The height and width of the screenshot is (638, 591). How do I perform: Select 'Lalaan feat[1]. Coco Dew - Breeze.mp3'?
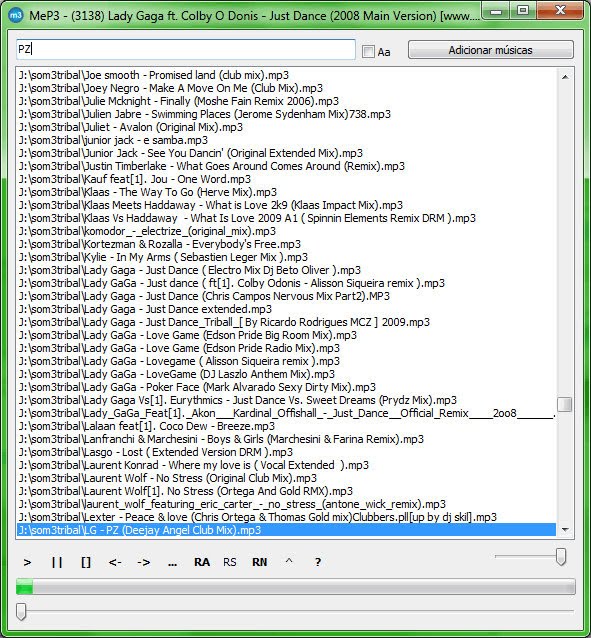coord(287,427)
